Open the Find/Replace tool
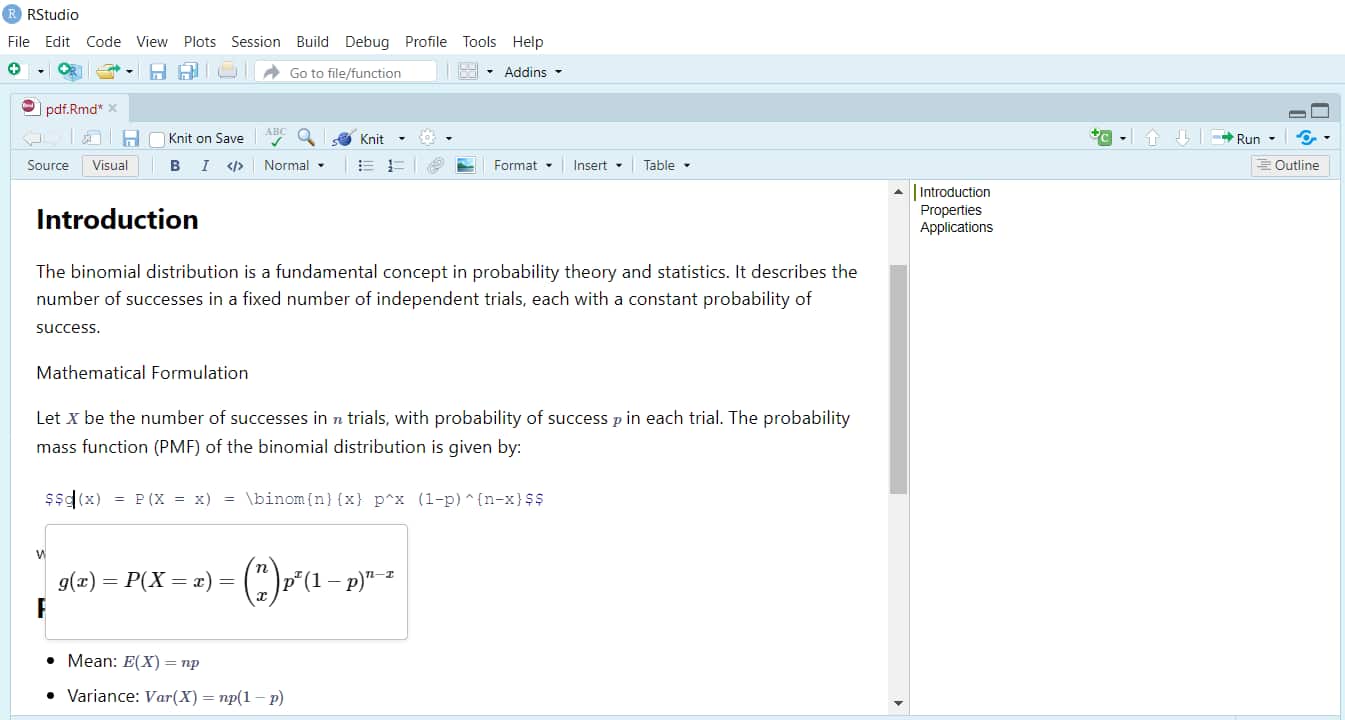 pyautogui.click(x=307, y=137)
